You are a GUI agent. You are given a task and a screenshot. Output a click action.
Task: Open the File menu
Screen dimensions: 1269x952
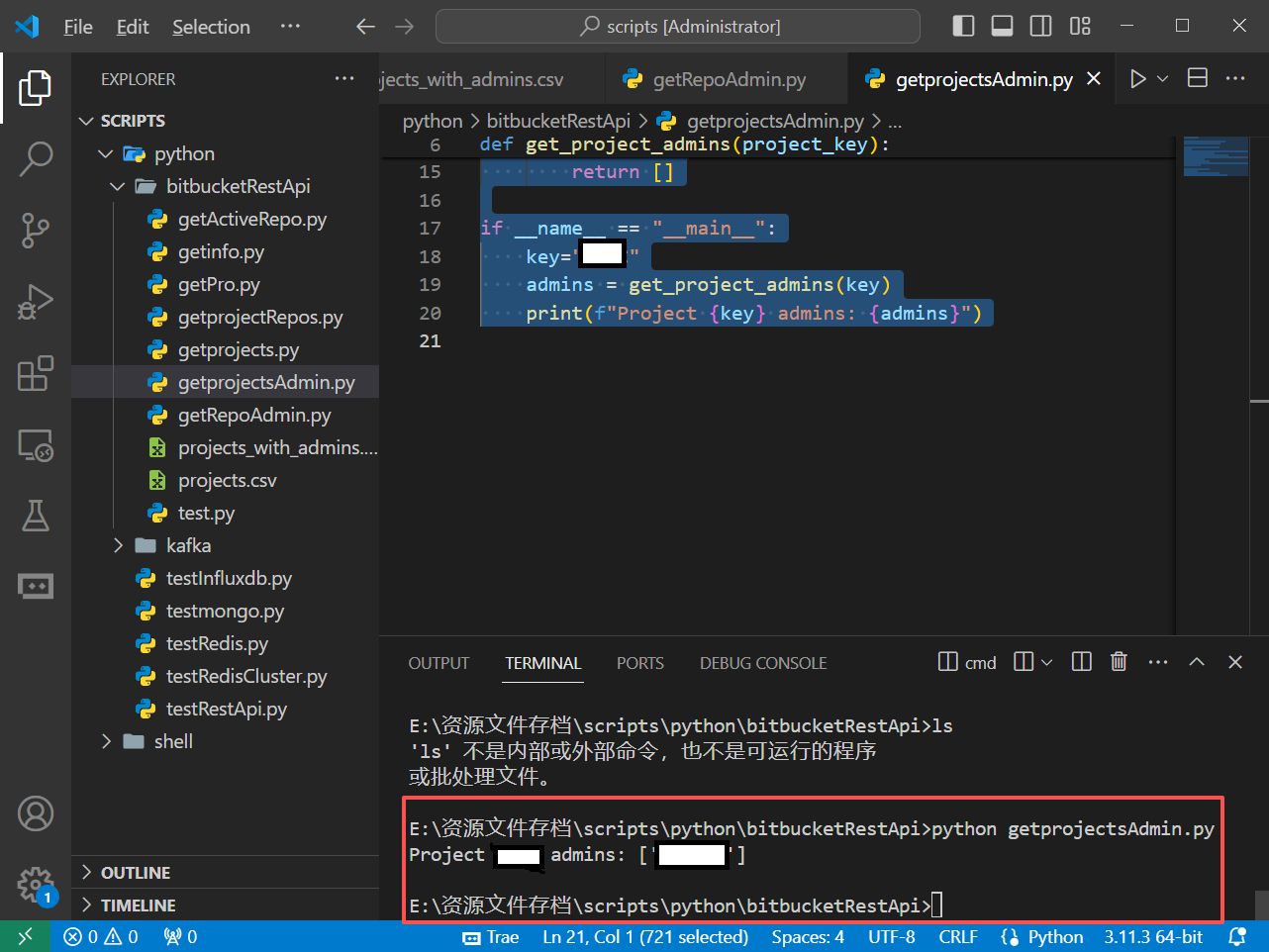tap(78, 27)
